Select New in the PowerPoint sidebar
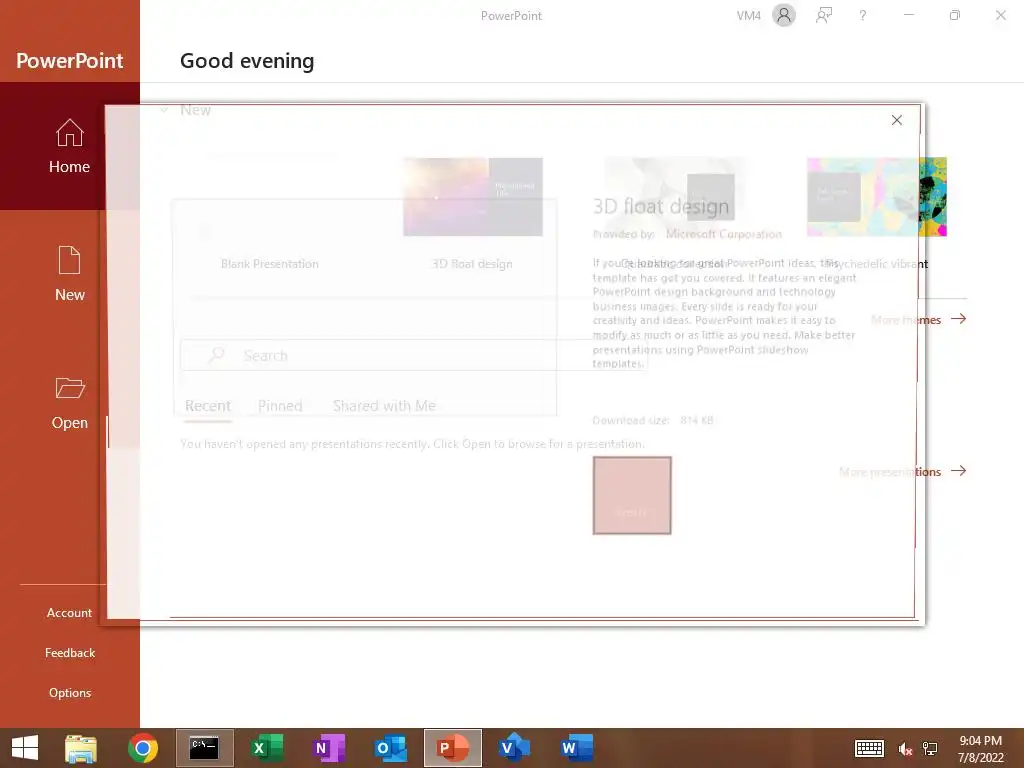The image size is (1024, 768). tap(69, 274)
